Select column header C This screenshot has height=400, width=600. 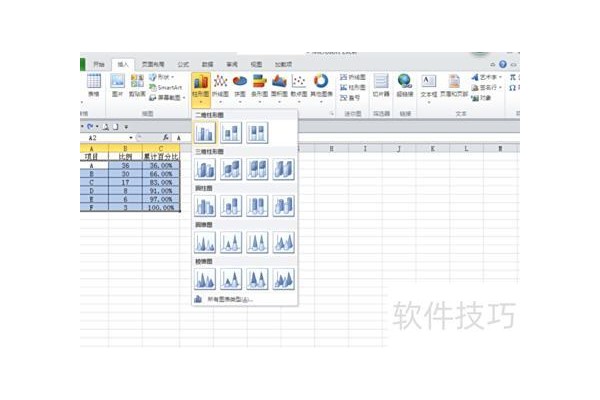[x=161, y=148]
